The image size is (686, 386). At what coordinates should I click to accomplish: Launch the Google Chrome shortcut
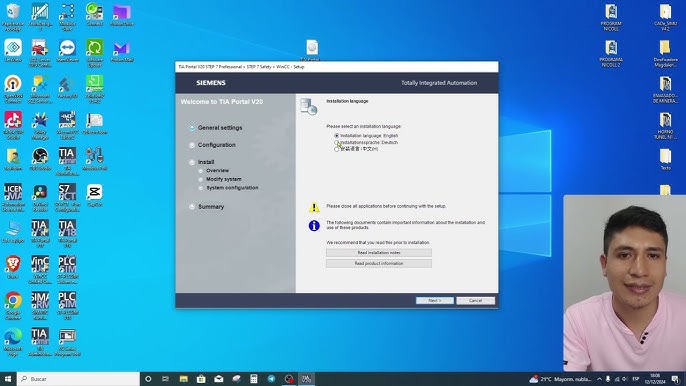(13, 305)
